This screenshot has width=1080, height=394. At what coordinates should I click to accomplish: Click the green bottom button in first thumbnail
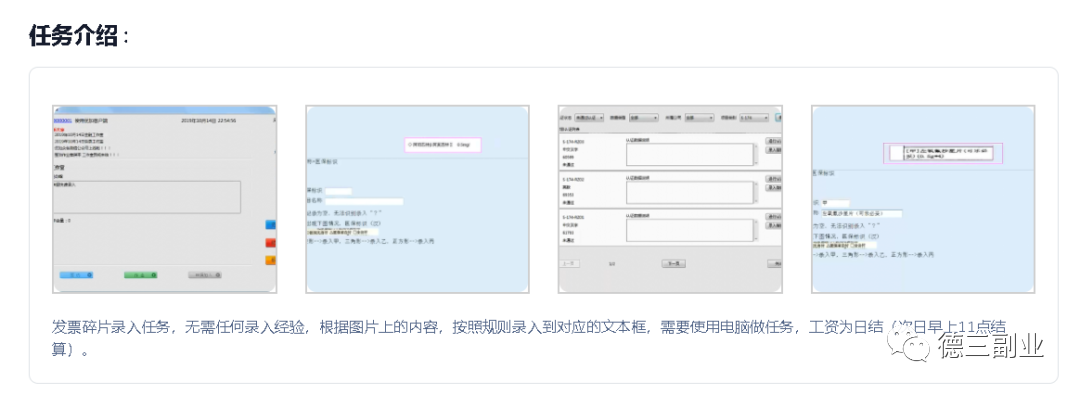141,275
